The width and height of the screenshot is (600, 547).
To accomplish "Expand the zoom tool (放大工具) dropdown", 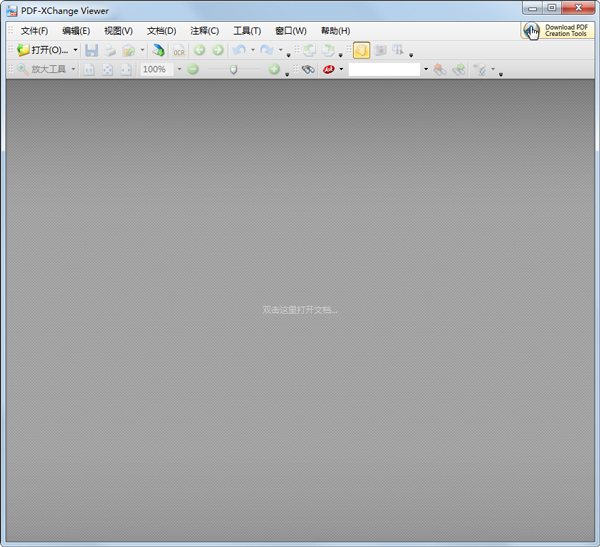I will [x=73, y=69].
